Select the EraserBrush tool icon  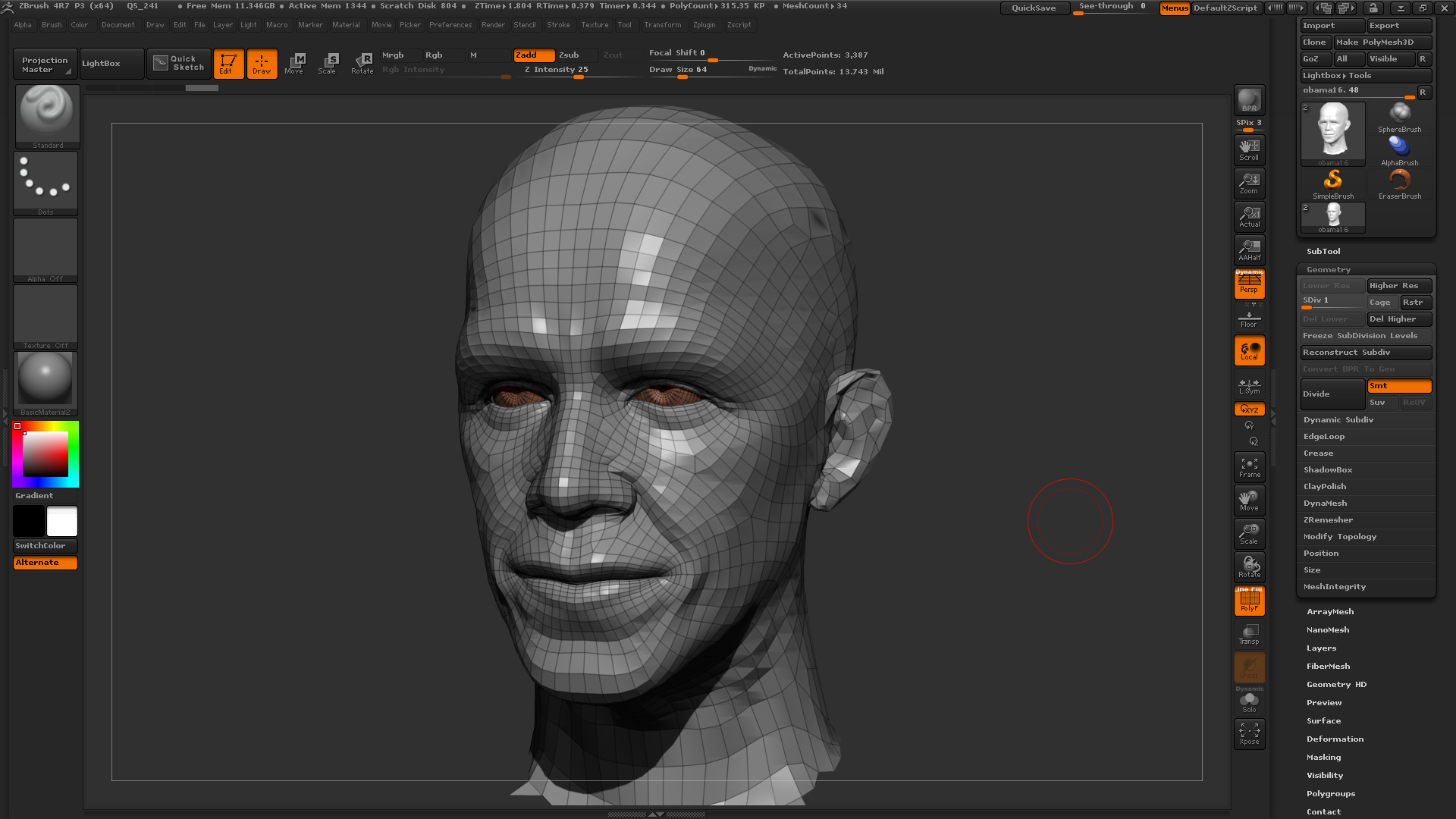(1399, 184)
